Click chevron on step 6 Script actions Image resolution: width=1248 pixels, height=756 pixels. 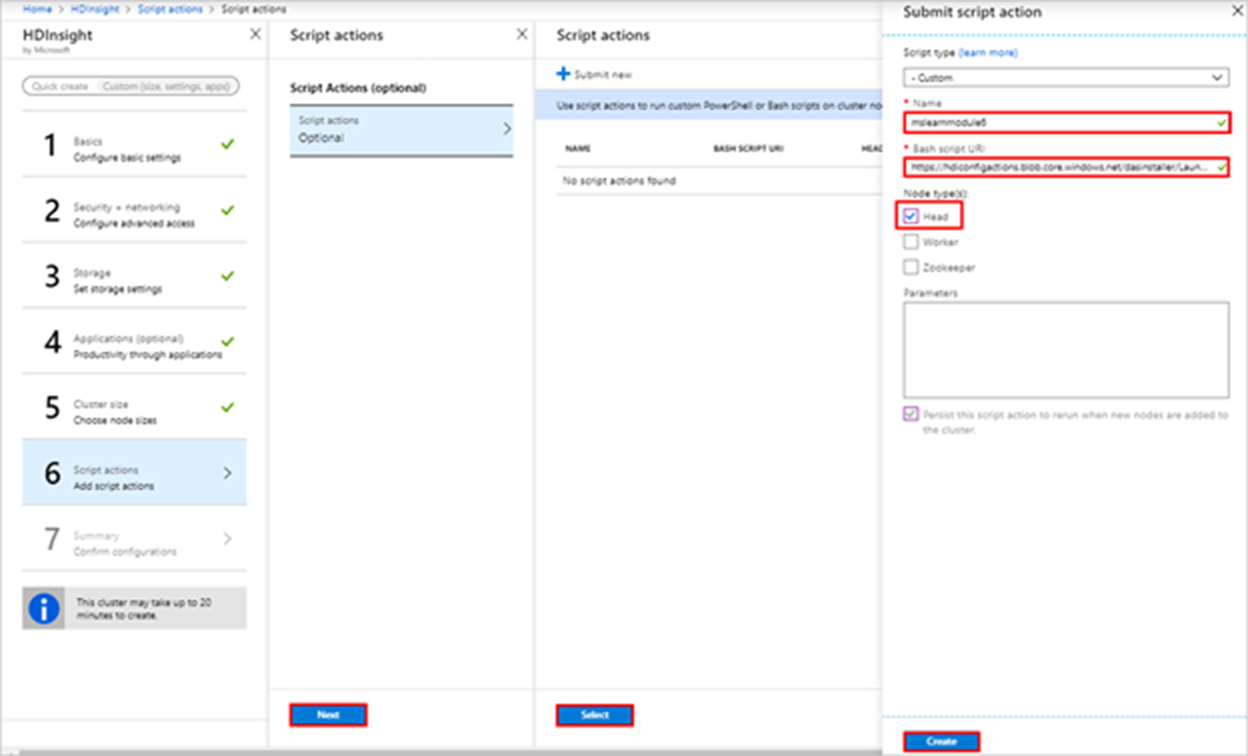(227, 473)
